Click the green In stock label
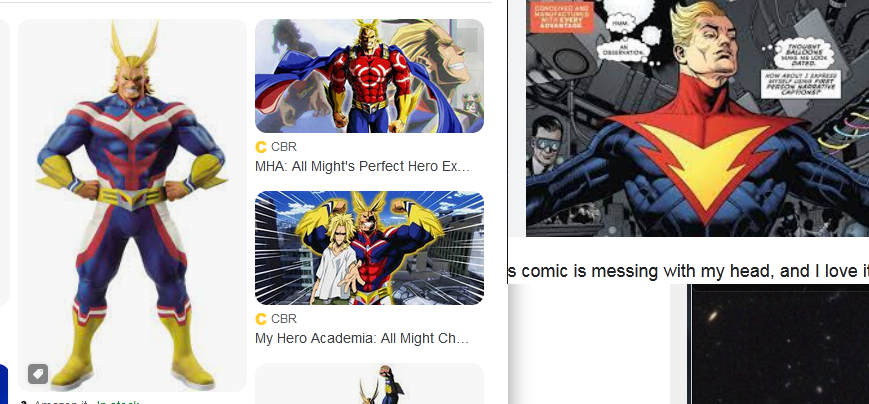Screen dimensions: 869x404 tap(117, 402)
